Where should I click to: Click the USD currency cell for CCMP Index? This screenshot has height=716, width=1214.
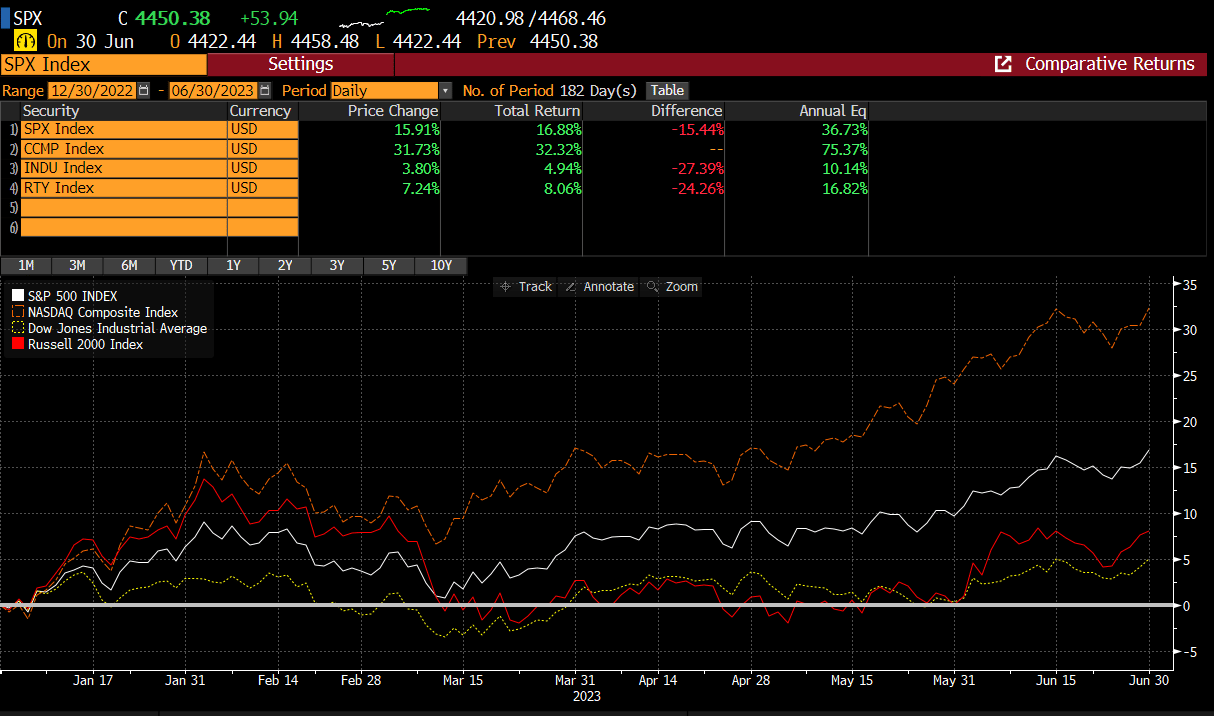(x=263, y=149)
